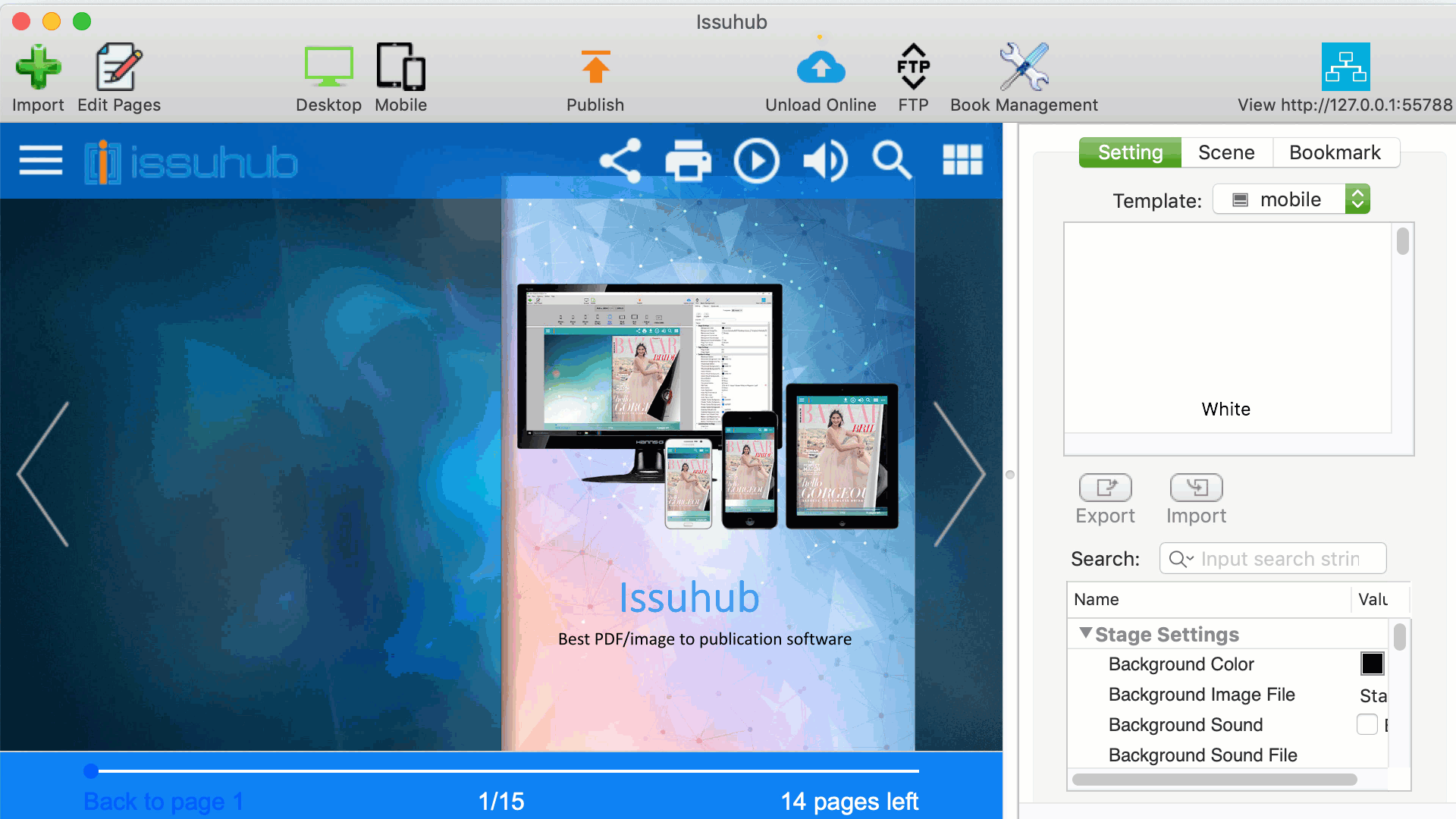Go to next page right arrow
Screen dimensions: 1456x819
(x=959, y=474)
